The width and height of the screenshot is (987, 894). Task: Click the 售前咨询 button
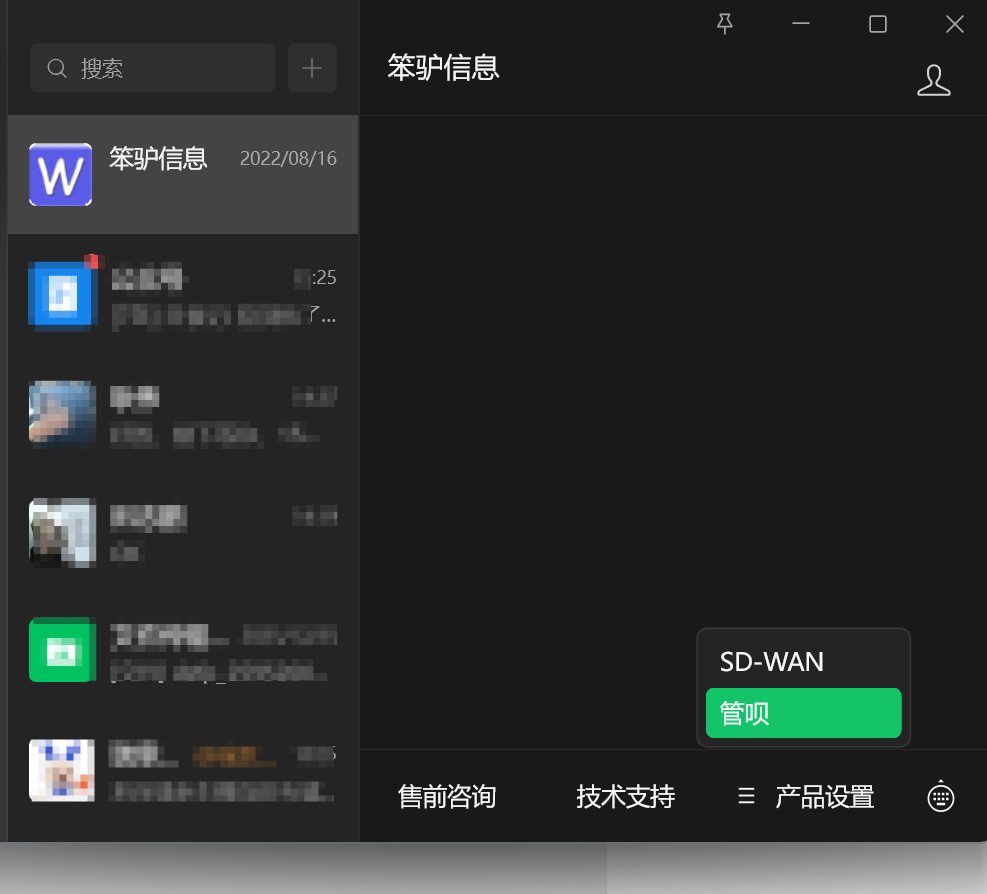(x=447, y=797)
